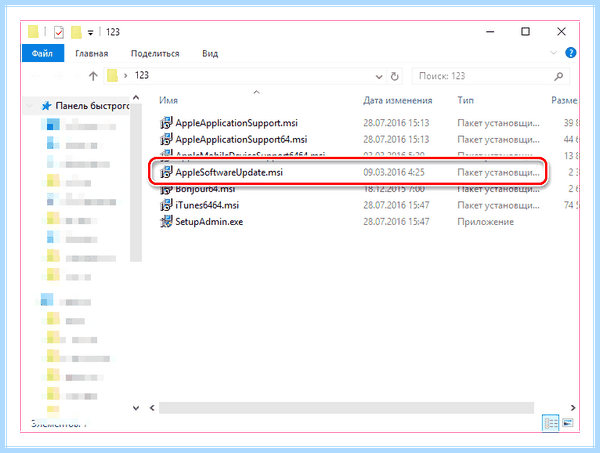The height and width of the screenshot is (453, 600).
Task: Click the AppleApplicationSupport64.msi installer icon
Action: tap(166, 139)
